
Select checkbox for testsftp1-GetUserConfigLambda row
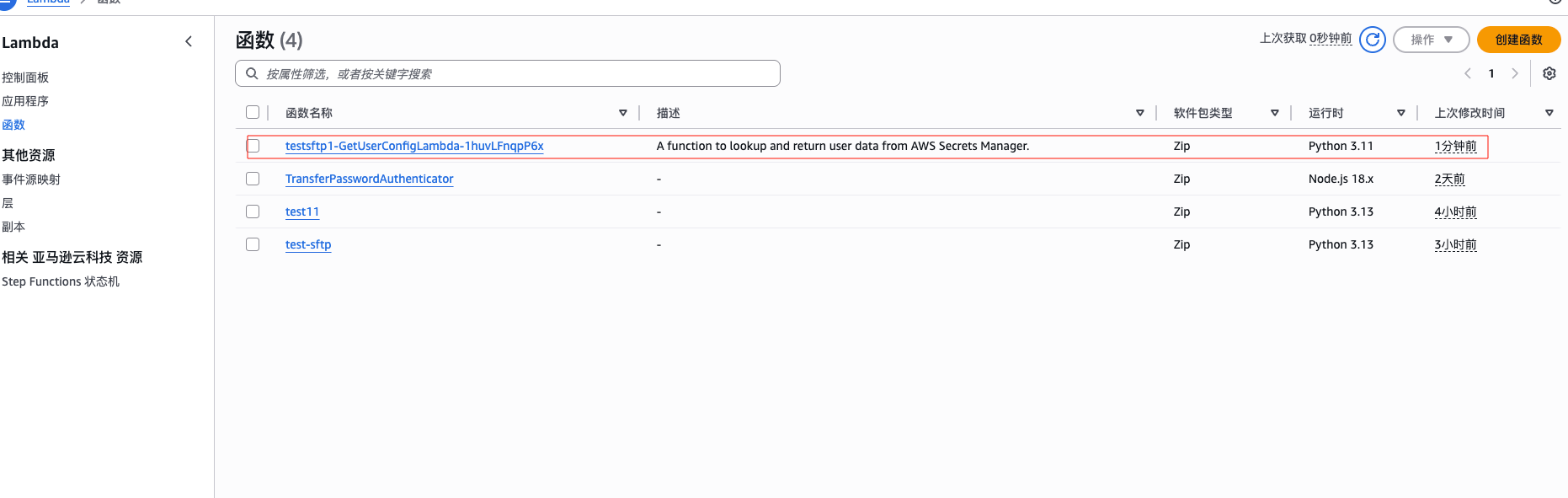pos(253,146)
